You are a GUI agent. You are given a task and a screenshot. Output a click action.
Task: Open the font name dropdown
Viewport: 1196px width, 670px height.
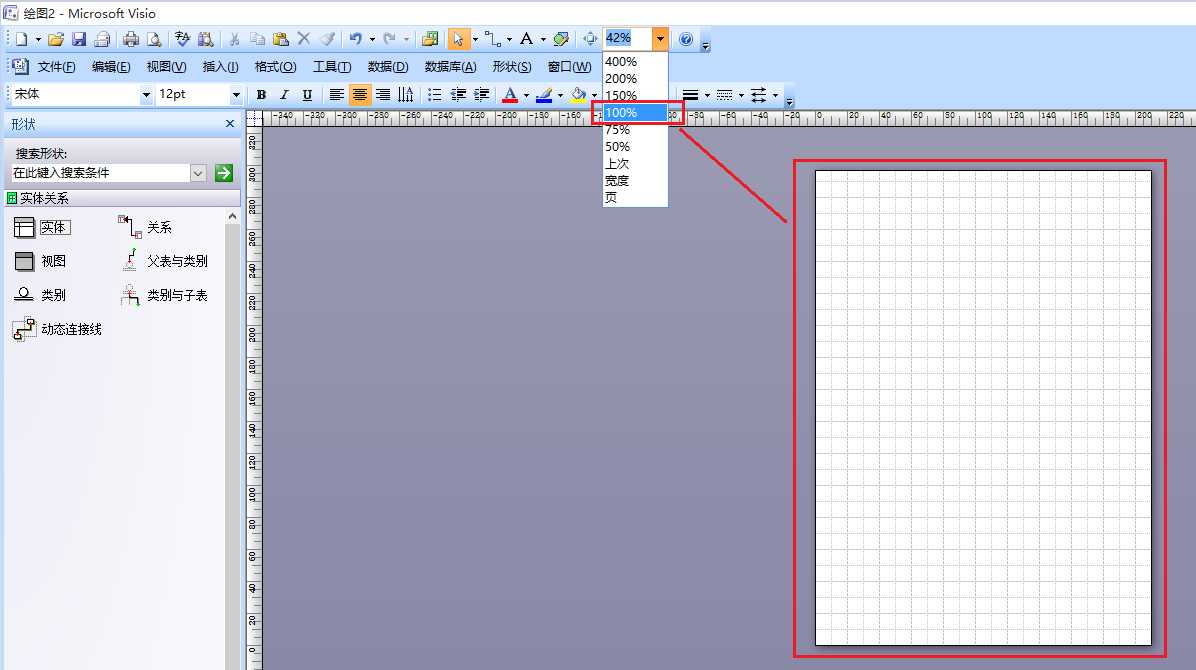click(146, 95)
